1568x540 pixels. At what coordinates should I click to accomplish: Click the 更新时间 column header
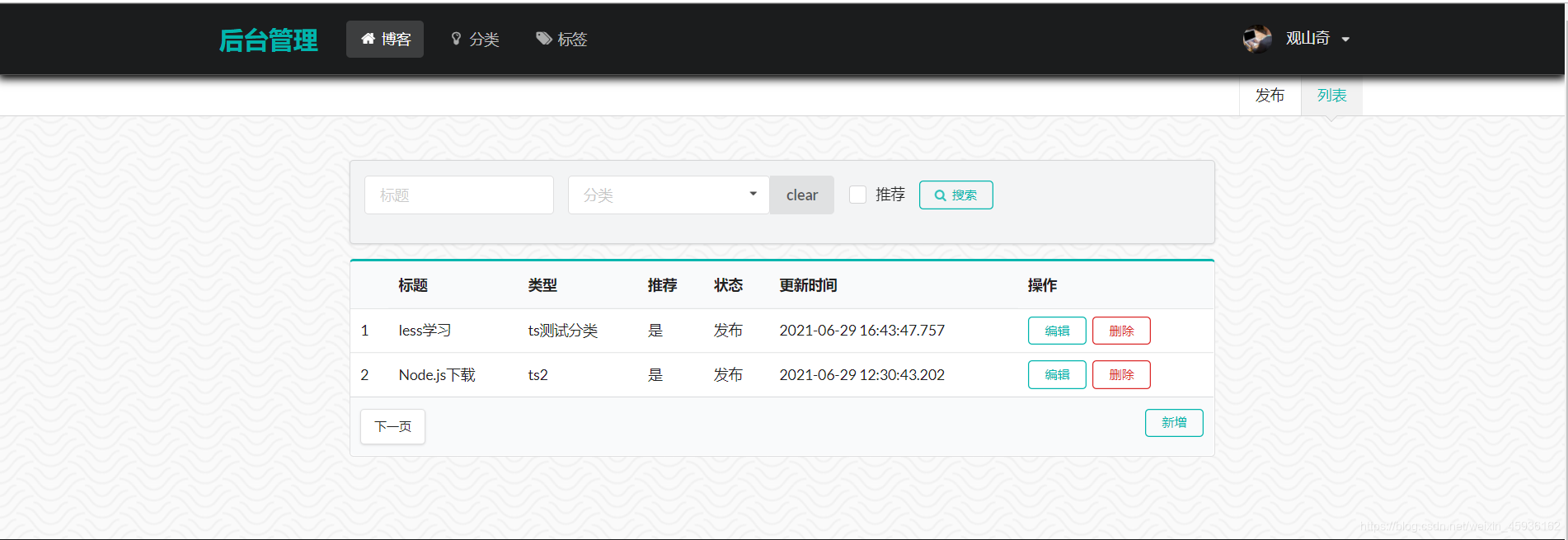point(808,285)
